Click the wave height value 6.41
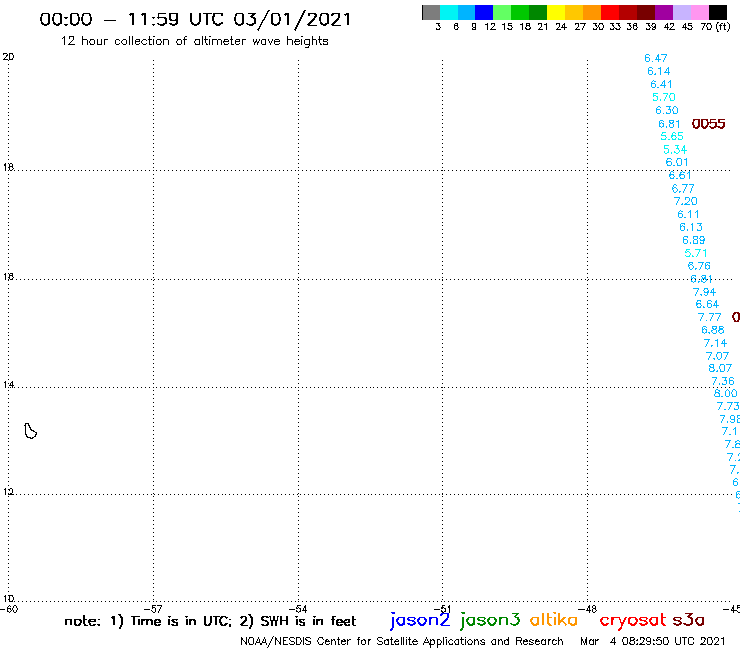740x650 pixels. click(661, 84)
